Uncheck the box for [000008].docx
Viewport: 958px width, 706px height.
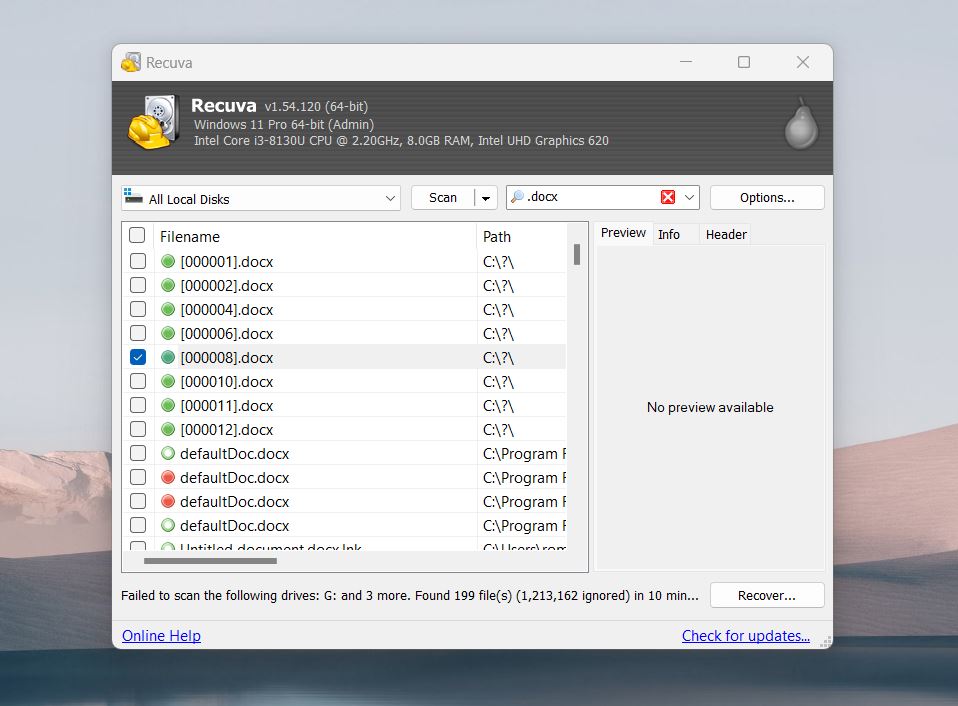click(x=138, y=357)
